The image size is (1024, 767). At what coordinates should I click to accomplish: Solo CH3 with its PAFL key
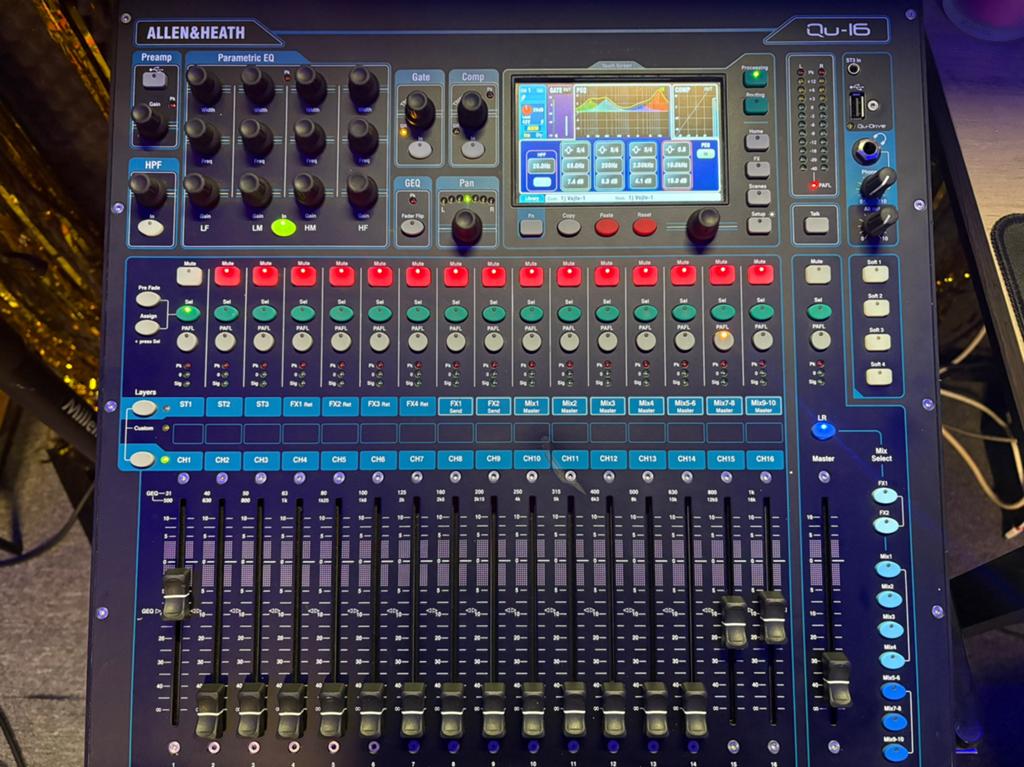point(264,341)
